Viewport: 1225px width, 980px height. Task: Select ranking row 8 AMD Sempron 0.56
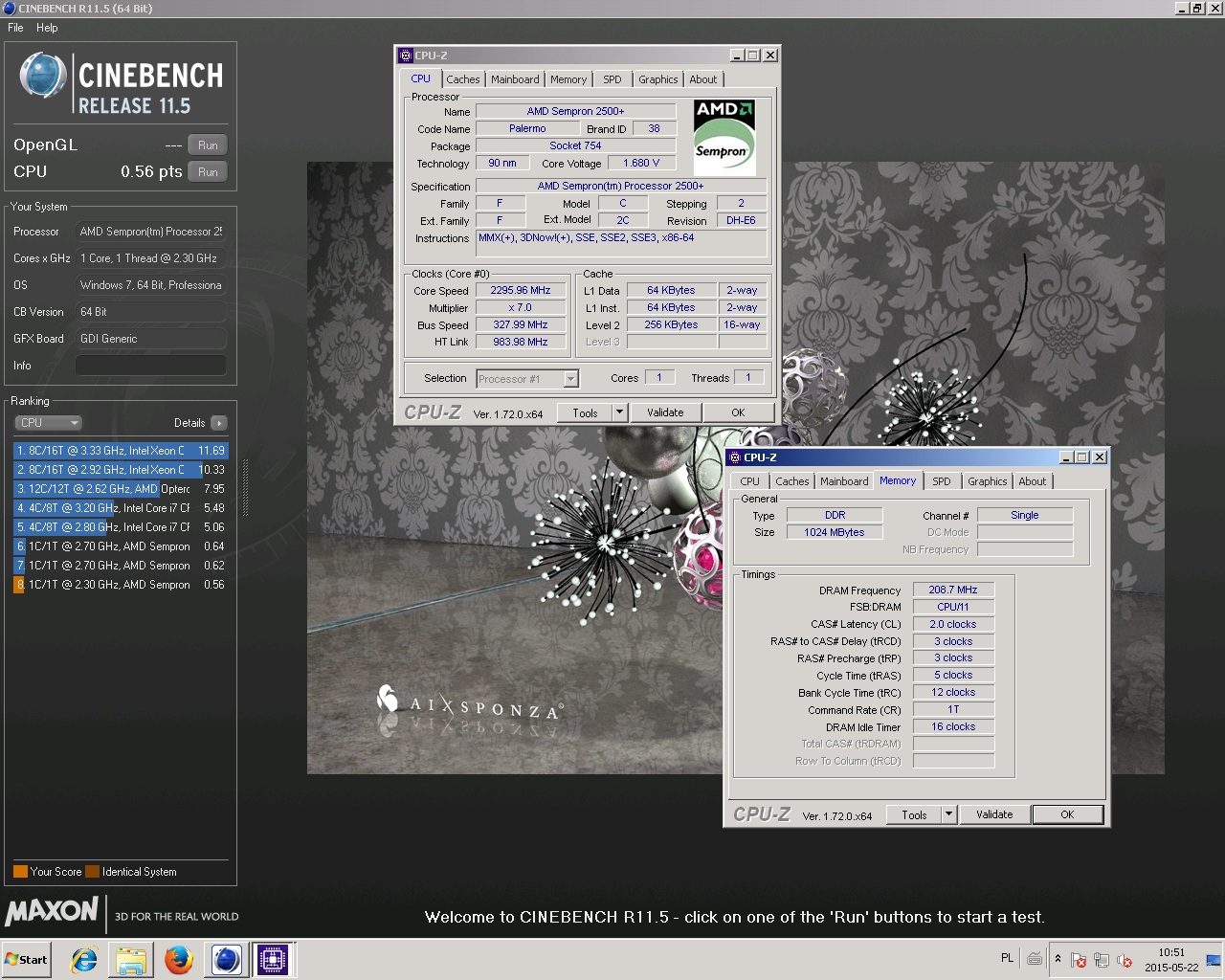121,585
